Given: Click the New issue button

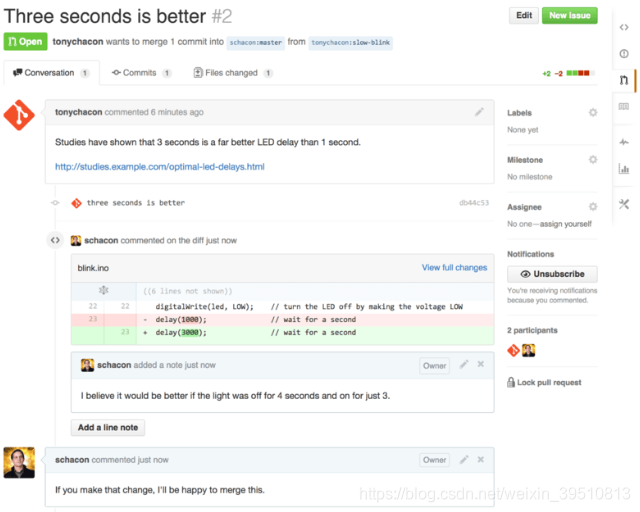Looking at the screenshot, I should [570, 16].
